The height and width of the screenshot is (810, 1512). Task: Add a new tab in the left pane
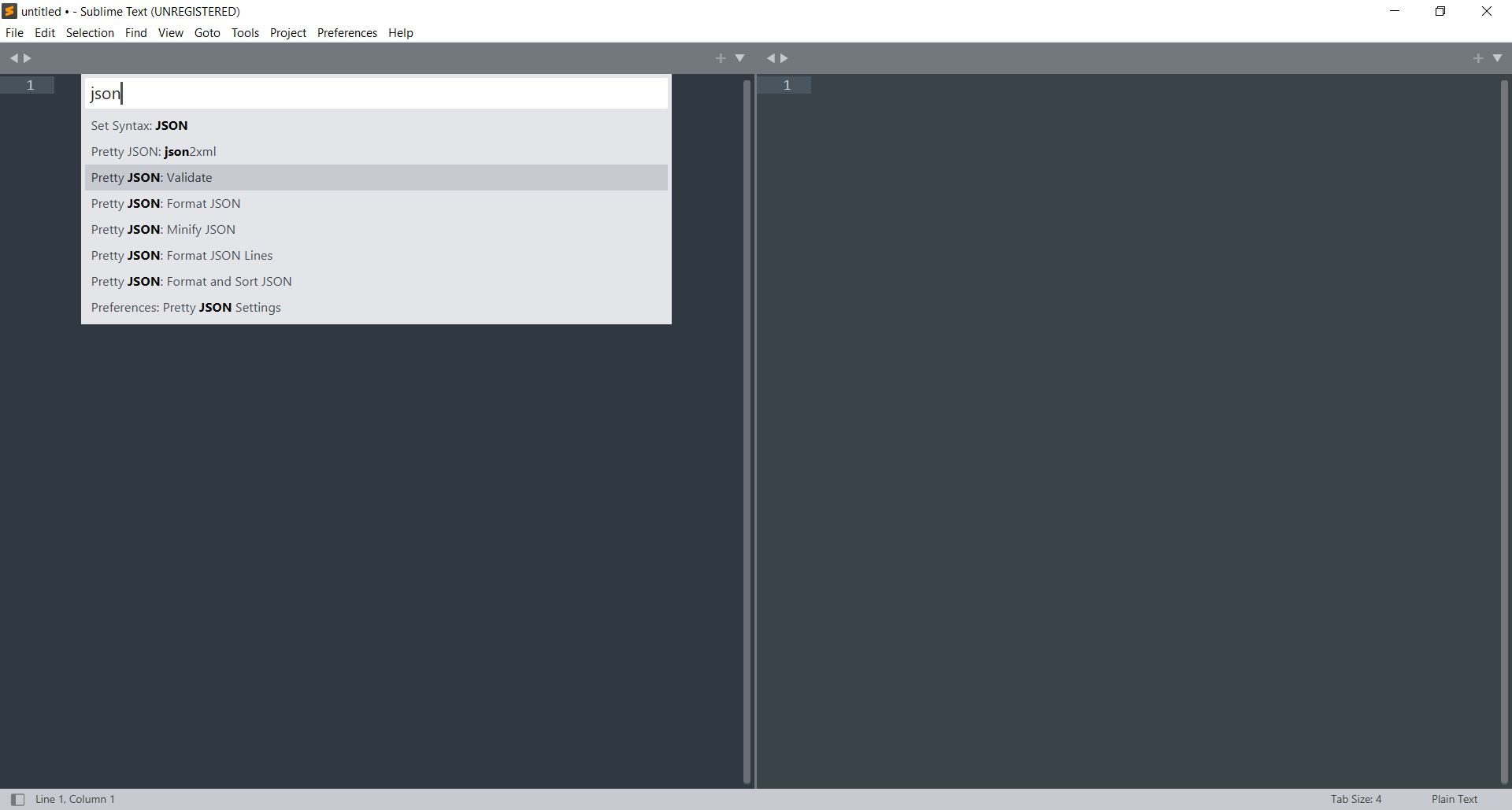click(721, 58)
